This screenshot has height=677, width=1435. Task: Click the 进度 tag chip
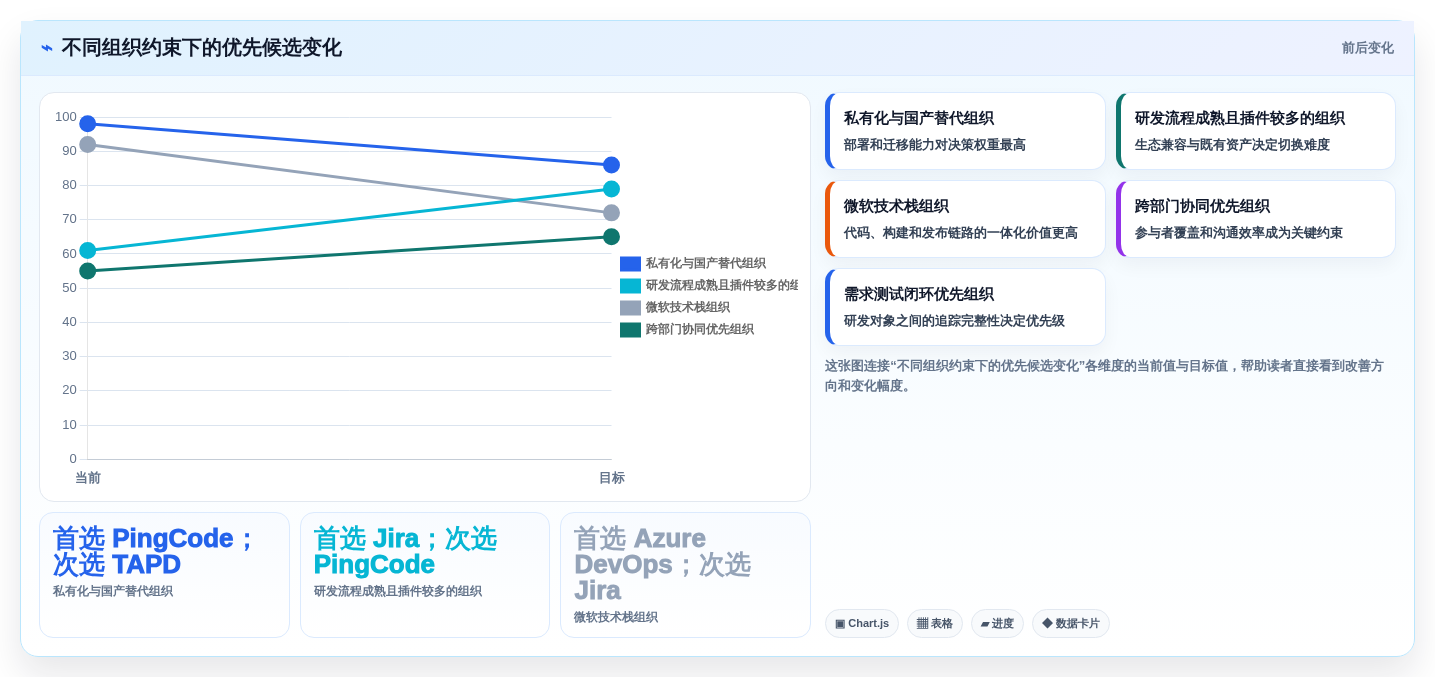point(997,624)
